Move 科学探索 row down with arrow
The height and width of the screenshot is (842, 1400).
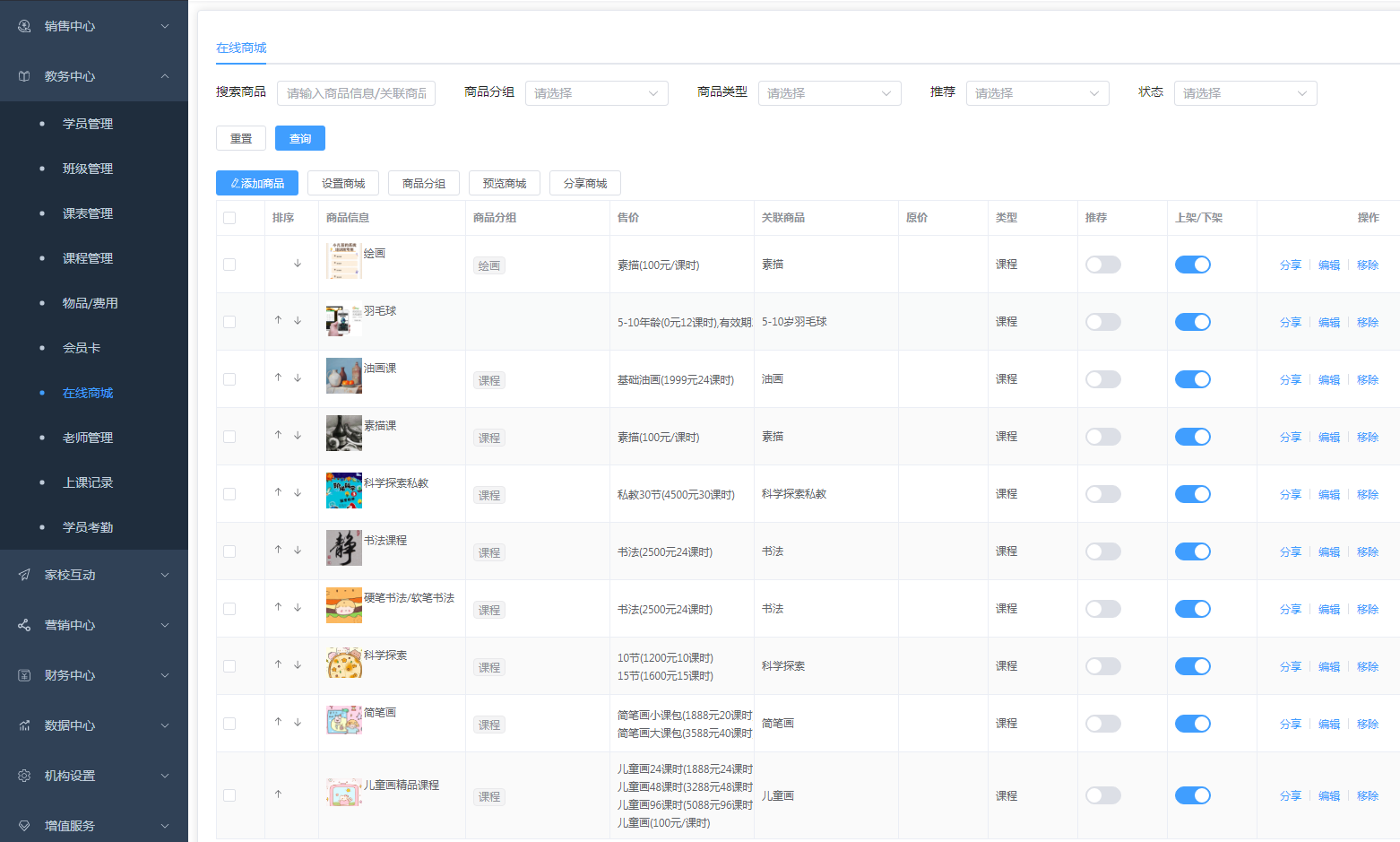click(x=298, y=664)
